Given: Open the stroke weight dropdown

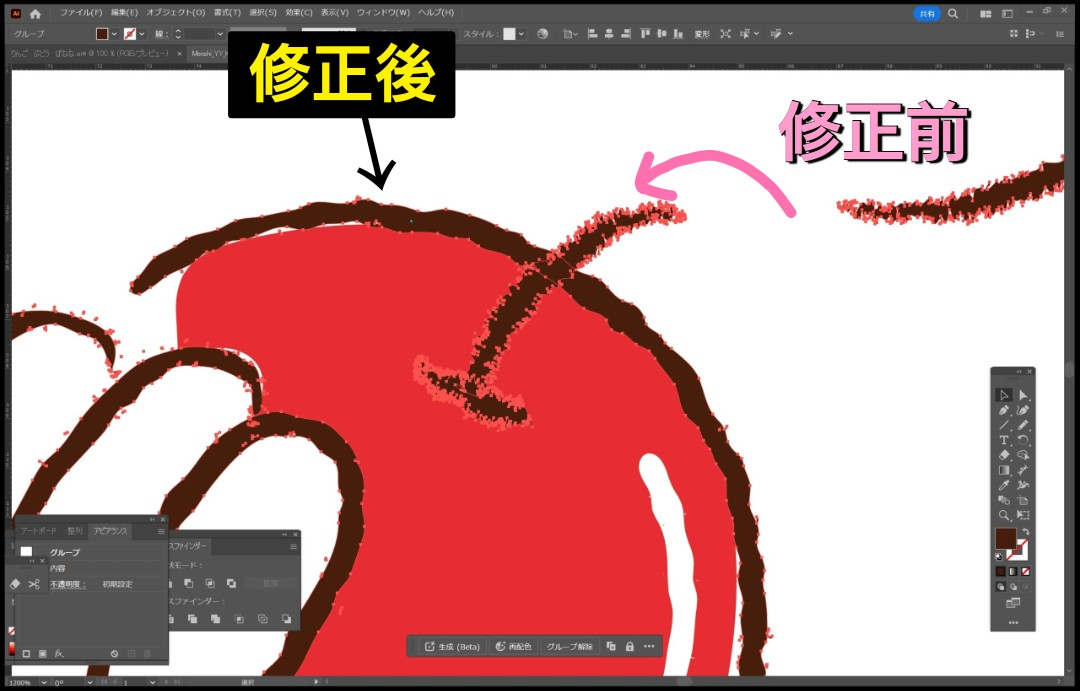Looking at the screenshot, I should (x=222, y=33).
